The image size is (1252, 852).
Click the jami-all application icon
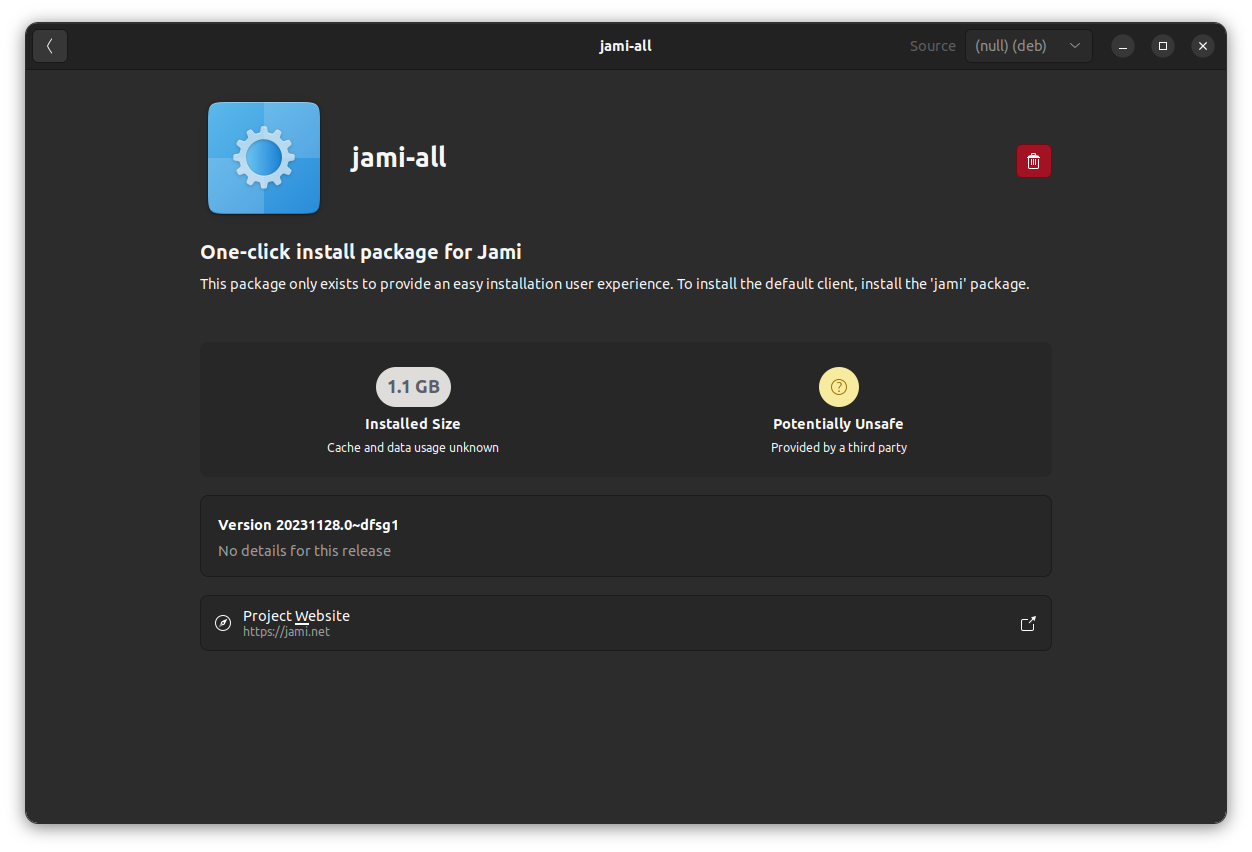(263, 157)
